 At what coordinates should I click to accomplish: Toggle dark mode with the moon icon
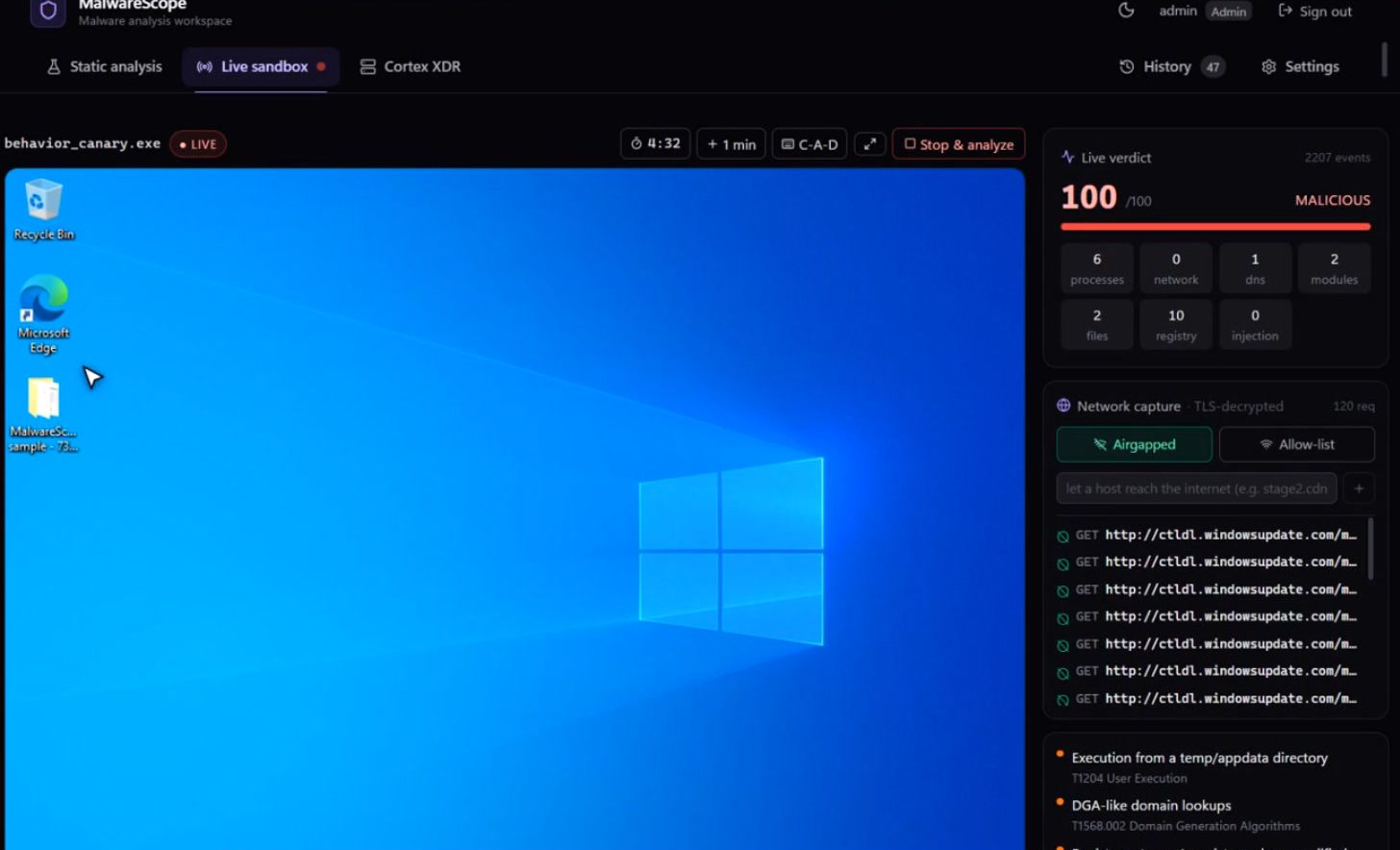coord(1126,11)
